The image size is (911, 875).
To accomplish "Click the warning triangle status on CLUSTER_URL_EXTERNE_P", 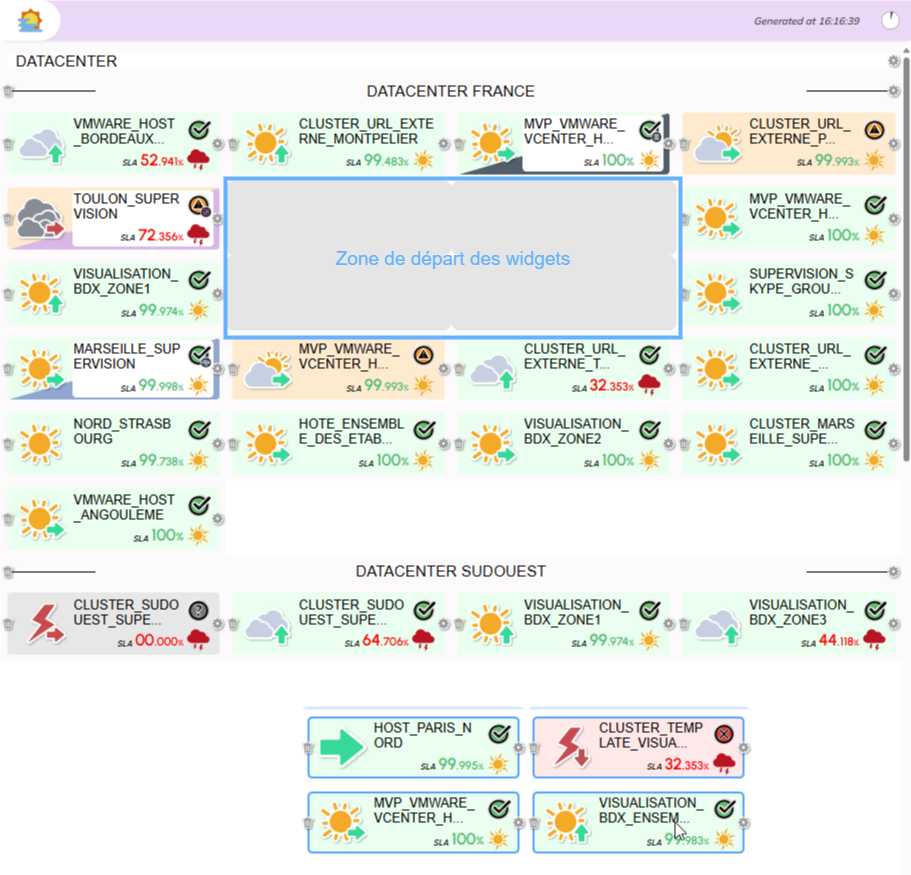I will pyautogui.click(x=874, y=130).
